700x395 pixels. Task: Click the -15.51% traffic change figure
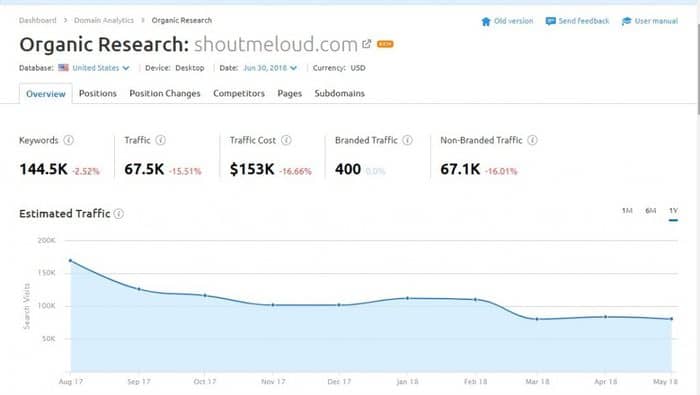185,171
